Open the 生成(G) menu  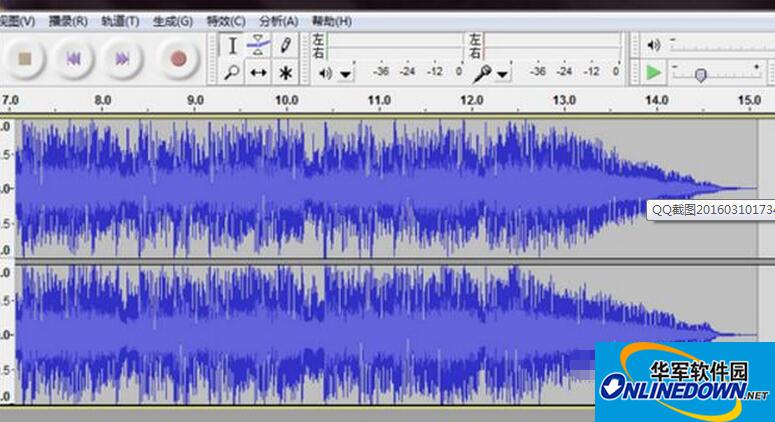coord(172,21)
